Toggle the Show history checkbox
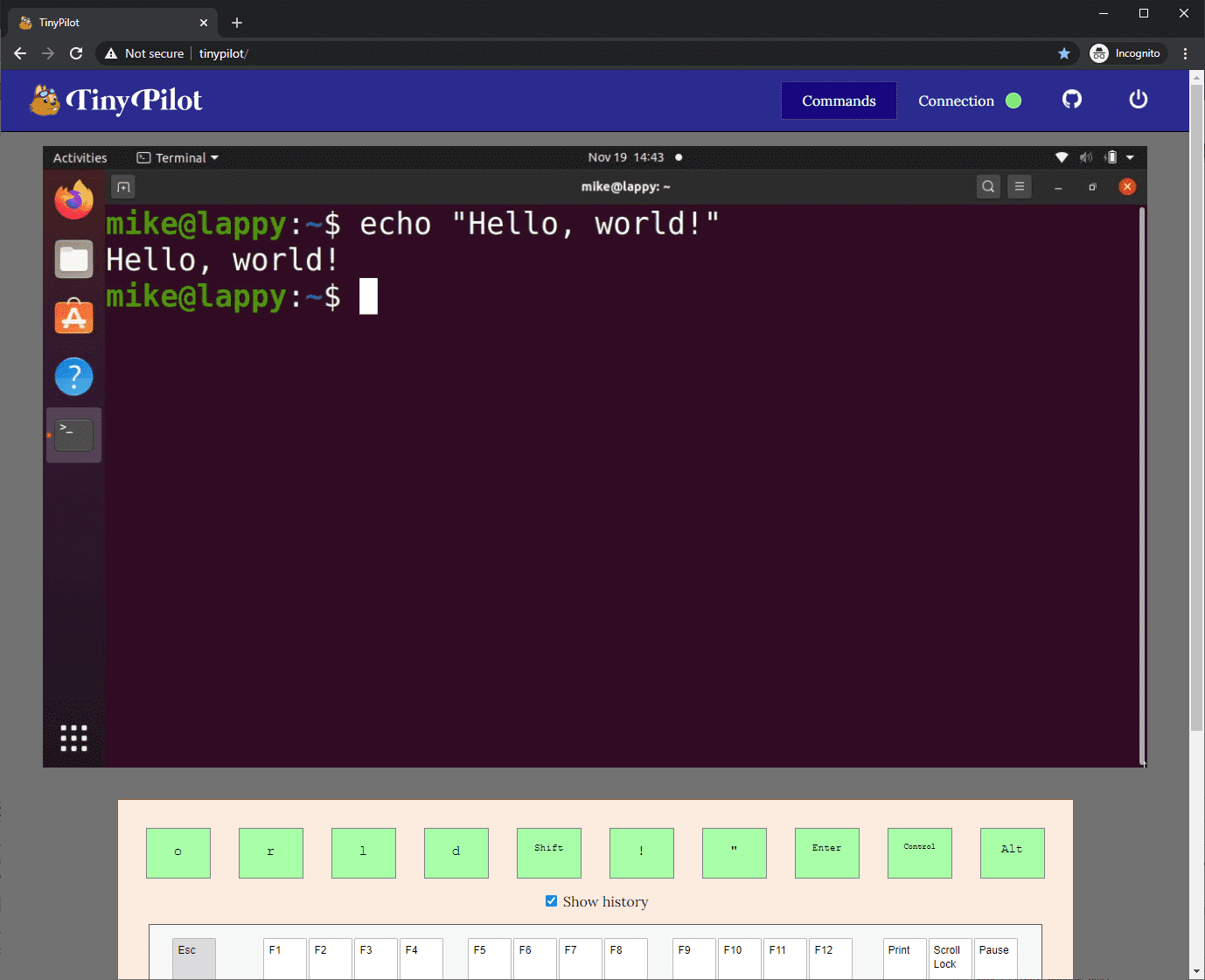This screenshot has width=1205, height=980. [x=551, y=900]
